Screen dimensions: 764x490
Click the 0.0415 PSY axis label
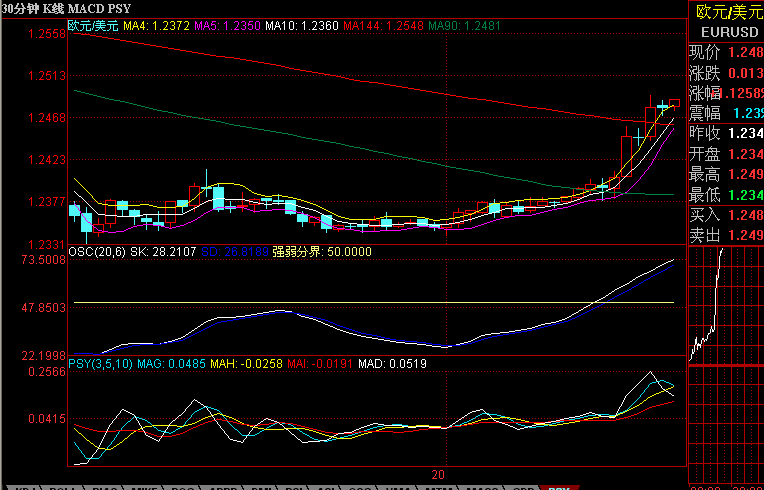click(x=47, y=419)
